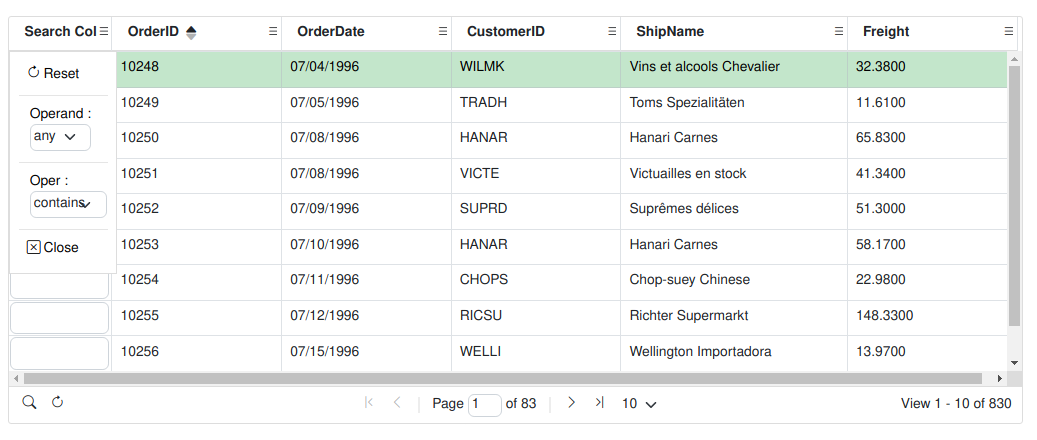
Task: Choose Reset in the search menu
Action: (54, 73)
